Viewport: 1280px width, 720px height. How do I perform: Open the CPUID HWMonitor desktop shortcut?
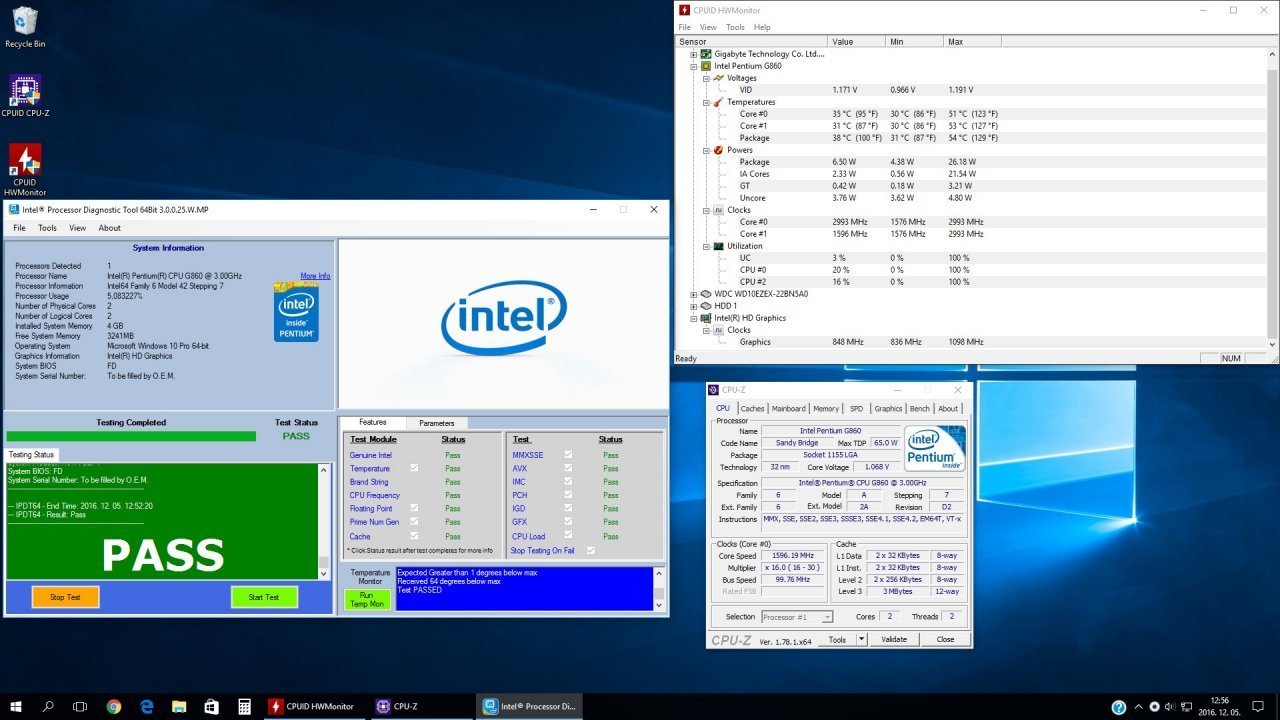coord(25,170)
